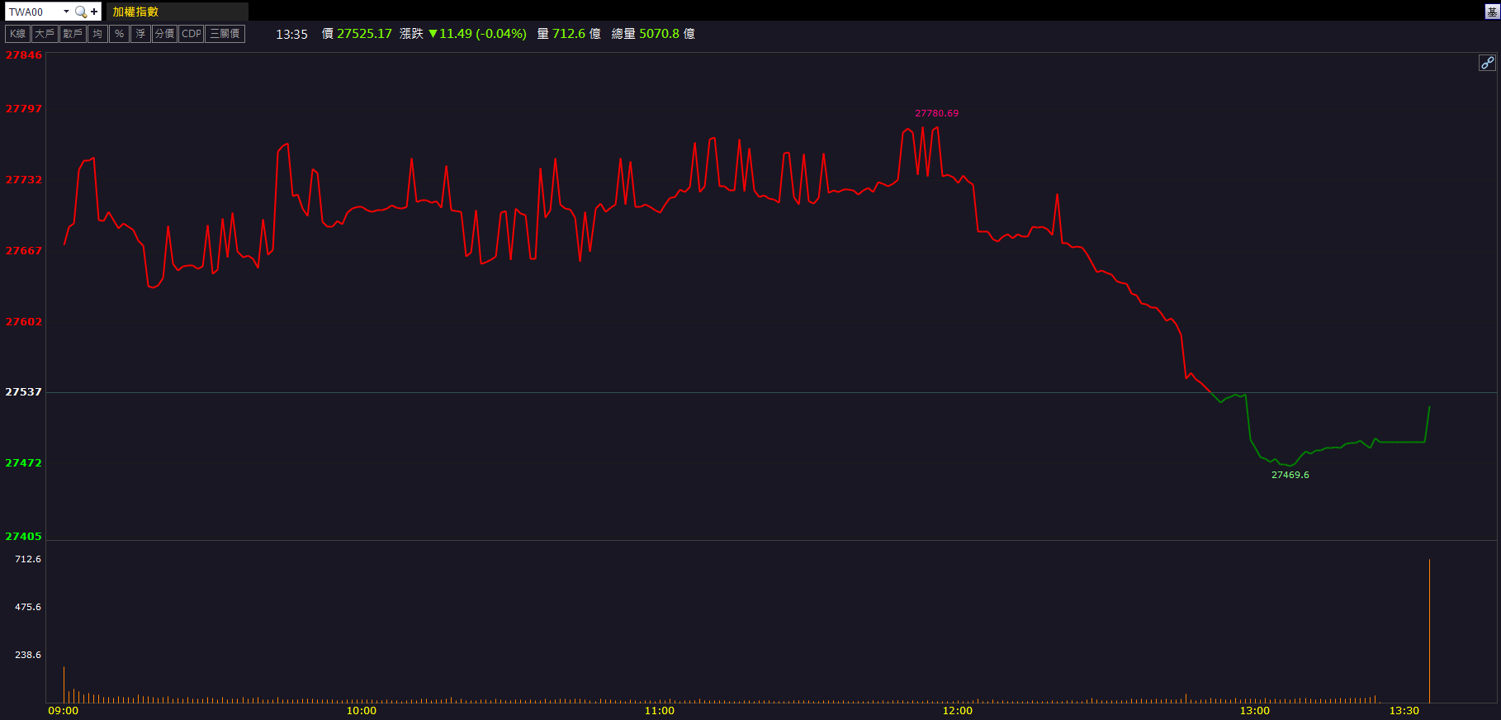Screen dimensions: 1501x720
Task: Click the 27405 bottom axis label
Action: (x=24, y=537)
